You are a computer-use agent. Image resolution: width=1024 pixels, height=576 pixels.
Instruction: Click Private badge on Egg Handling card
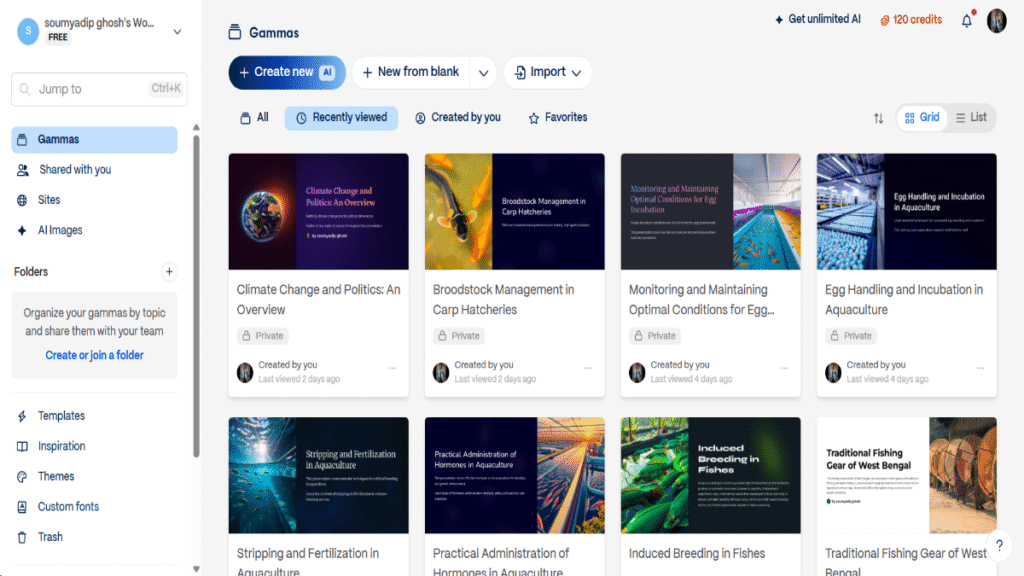tap(850, 336)
